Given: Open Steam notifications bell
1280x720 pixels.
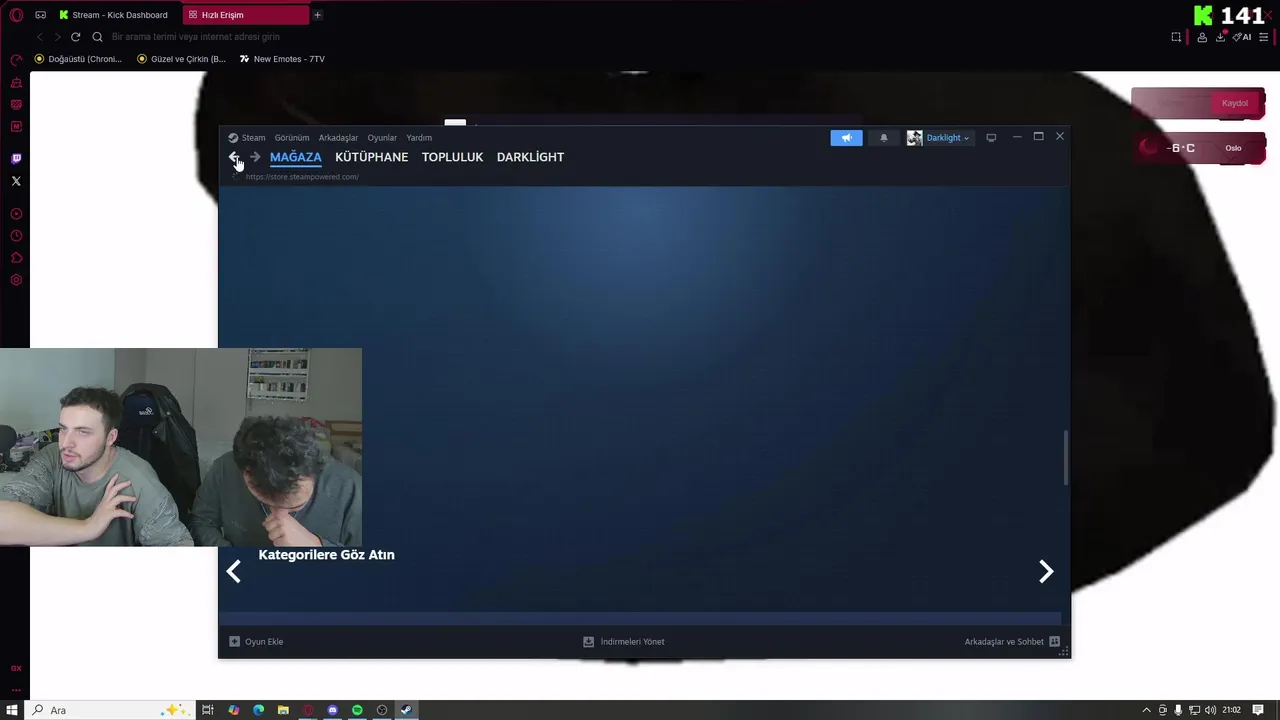Looking at the screenshot, I should coord(883,138).
